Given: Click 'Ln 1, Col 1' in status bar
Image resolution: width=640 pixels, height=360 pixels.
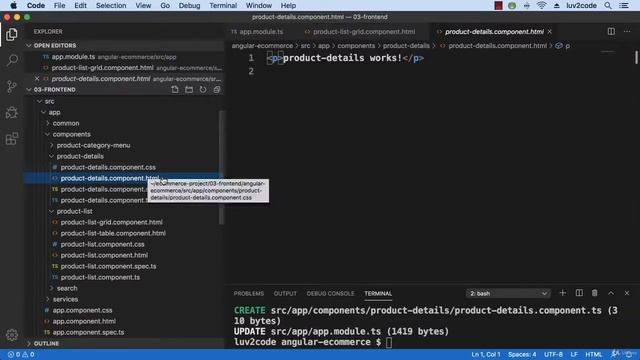Looking at the screenshot, I should (486, 354).
